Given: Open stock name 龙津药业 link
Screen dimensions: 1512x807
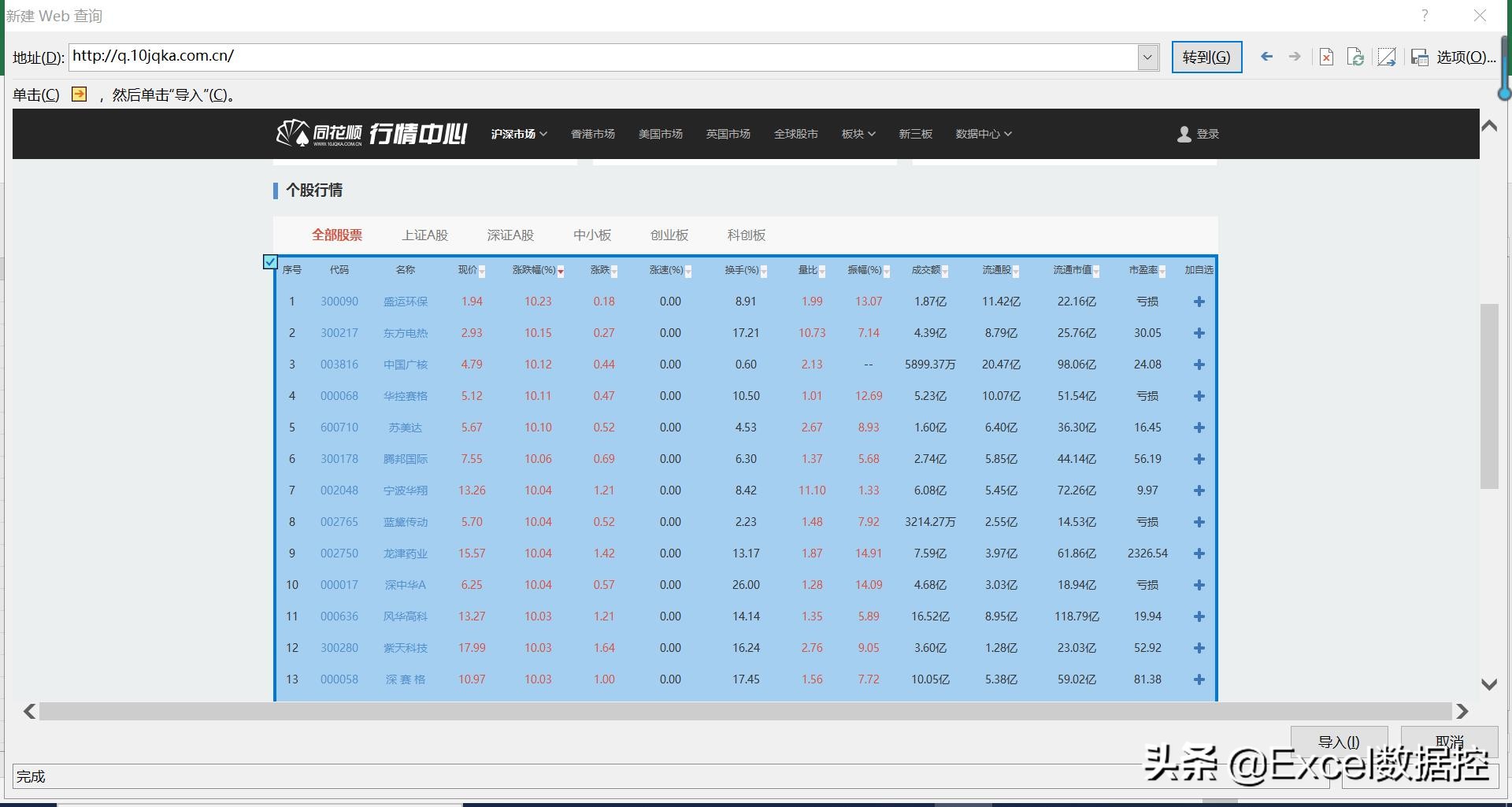Looking at the screenshot, I should coord(406,553).
